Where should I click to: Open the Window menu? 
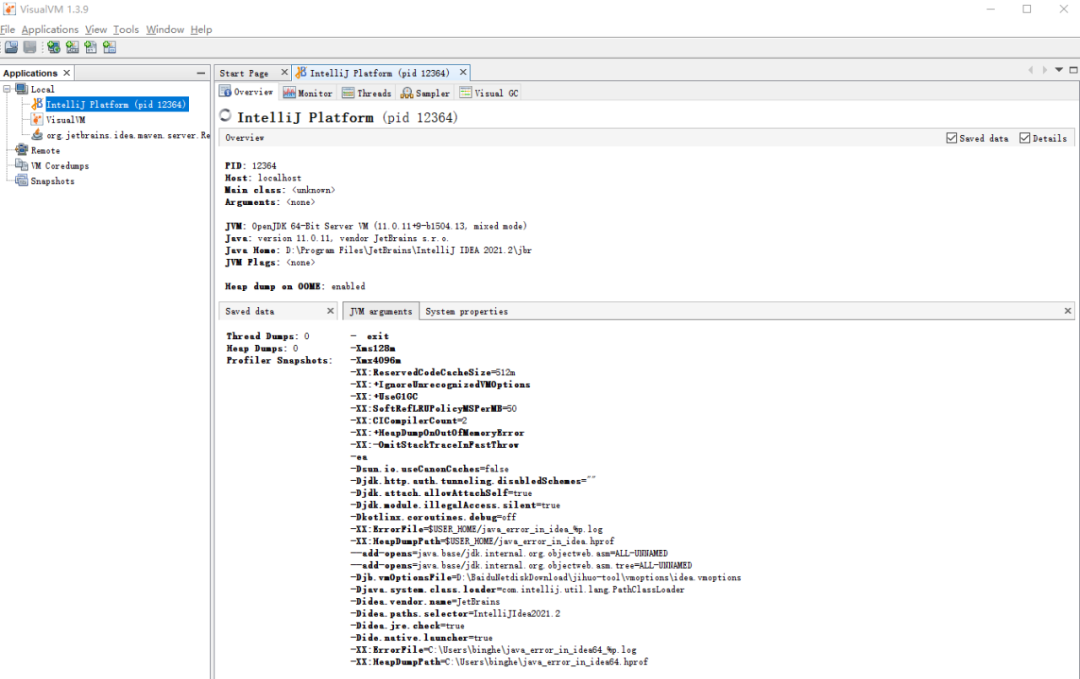click(x=165, y=30)
